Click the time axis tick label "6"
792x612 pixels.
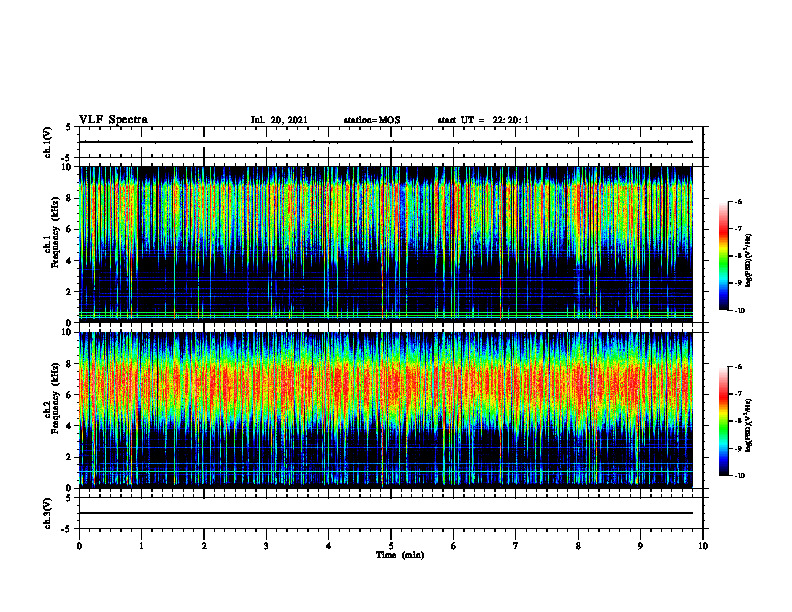pyautogui.click(x=454, y=546)
